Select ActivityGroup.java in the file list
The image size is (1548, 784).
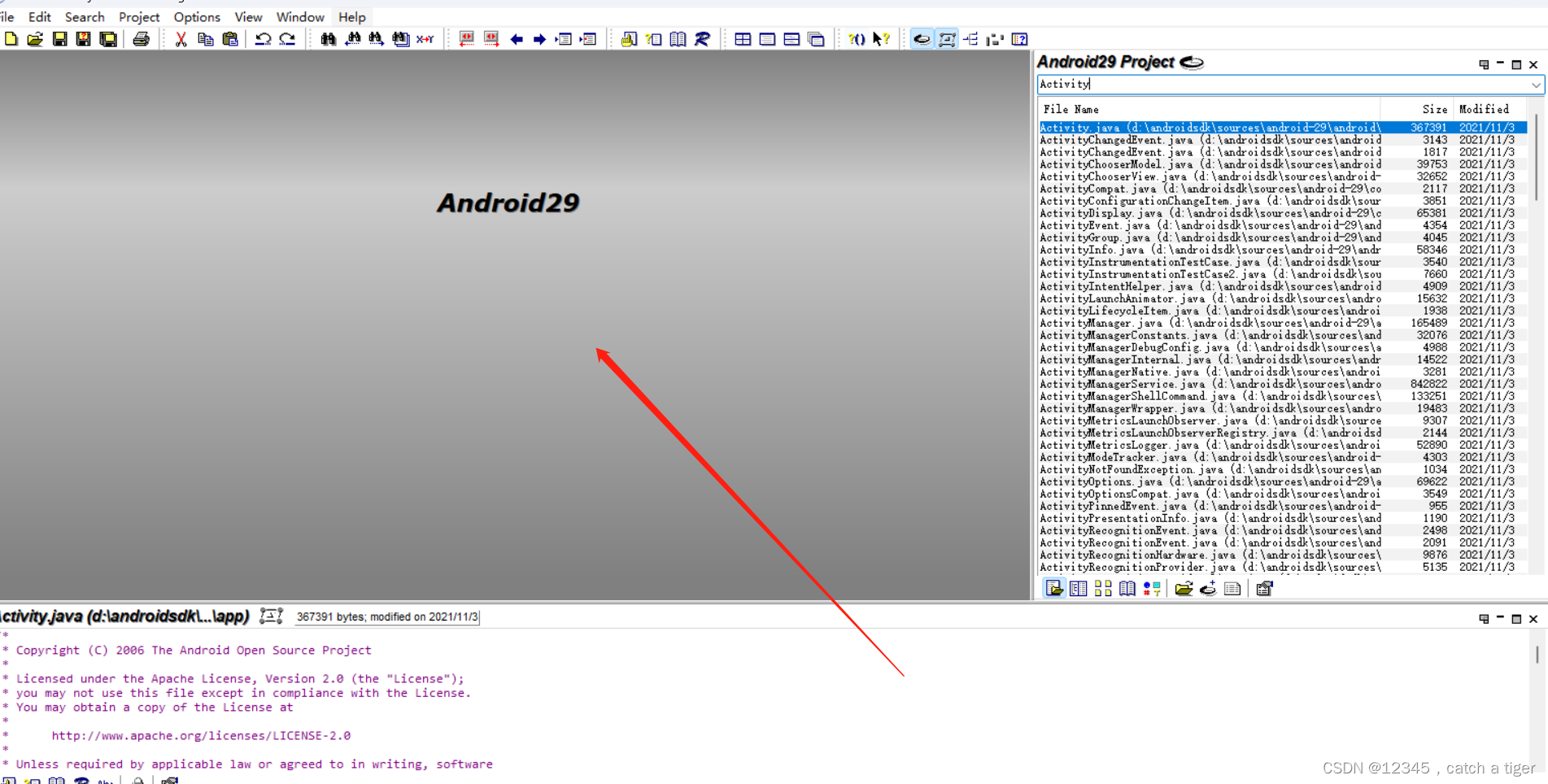click(1283, 237)
